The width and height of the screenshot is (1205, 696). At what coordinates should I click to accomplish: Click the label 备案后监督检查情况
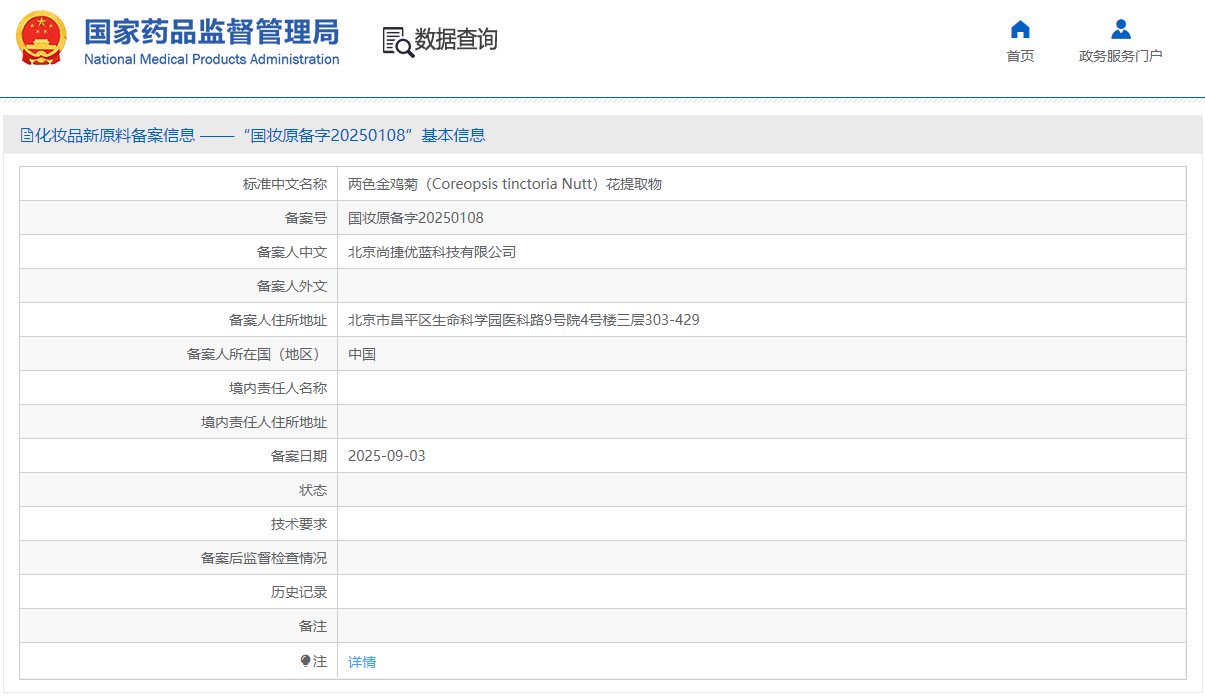point(264,558)
